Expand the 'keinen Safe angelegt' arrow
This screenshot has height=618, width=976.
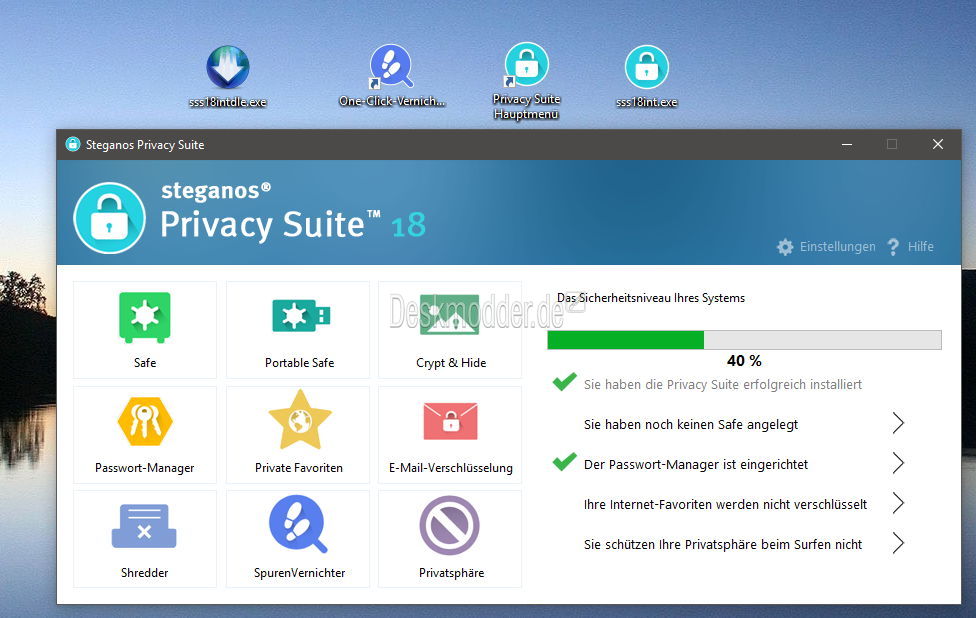pos(898,423)
